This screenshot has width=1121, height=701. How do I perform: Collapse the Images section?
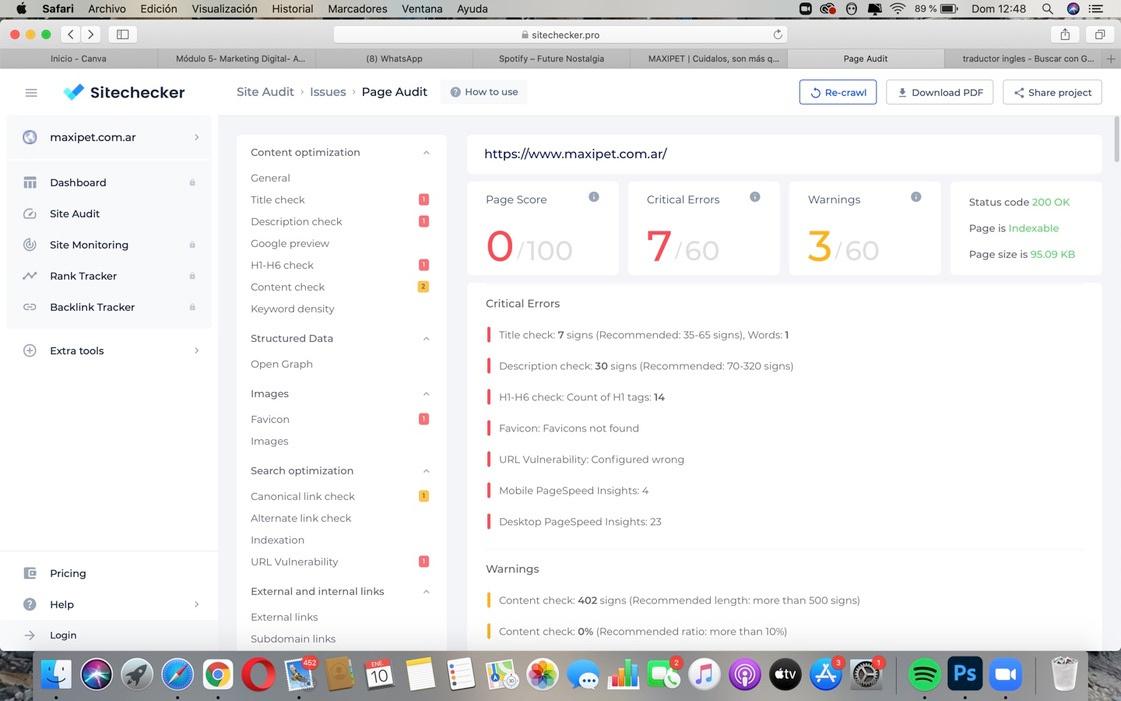[426, 394]
